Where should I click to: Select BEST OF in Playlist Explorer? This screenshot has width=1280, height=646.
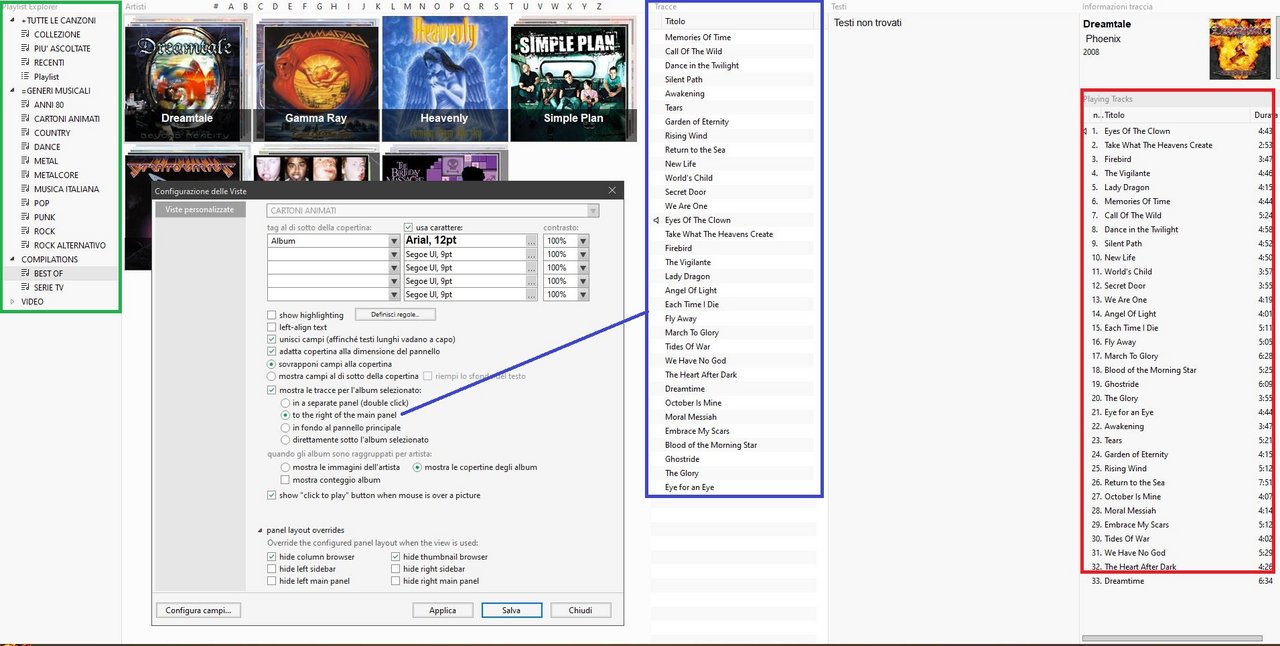(x=48, y=273)
